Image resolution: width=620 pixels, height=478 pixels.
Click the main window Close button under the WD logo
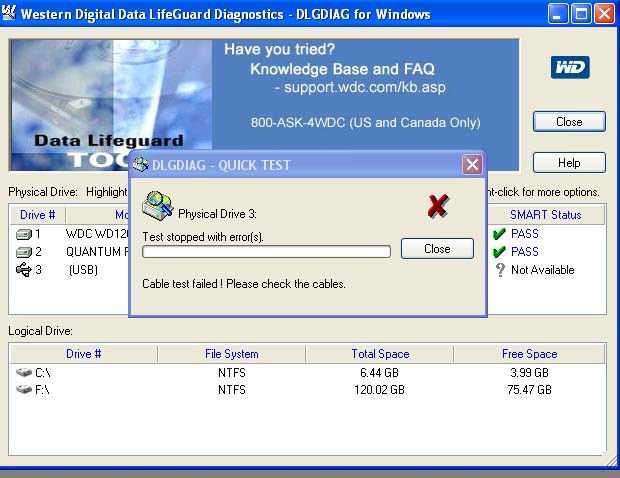pyautogui.click(x=569, y=122)
